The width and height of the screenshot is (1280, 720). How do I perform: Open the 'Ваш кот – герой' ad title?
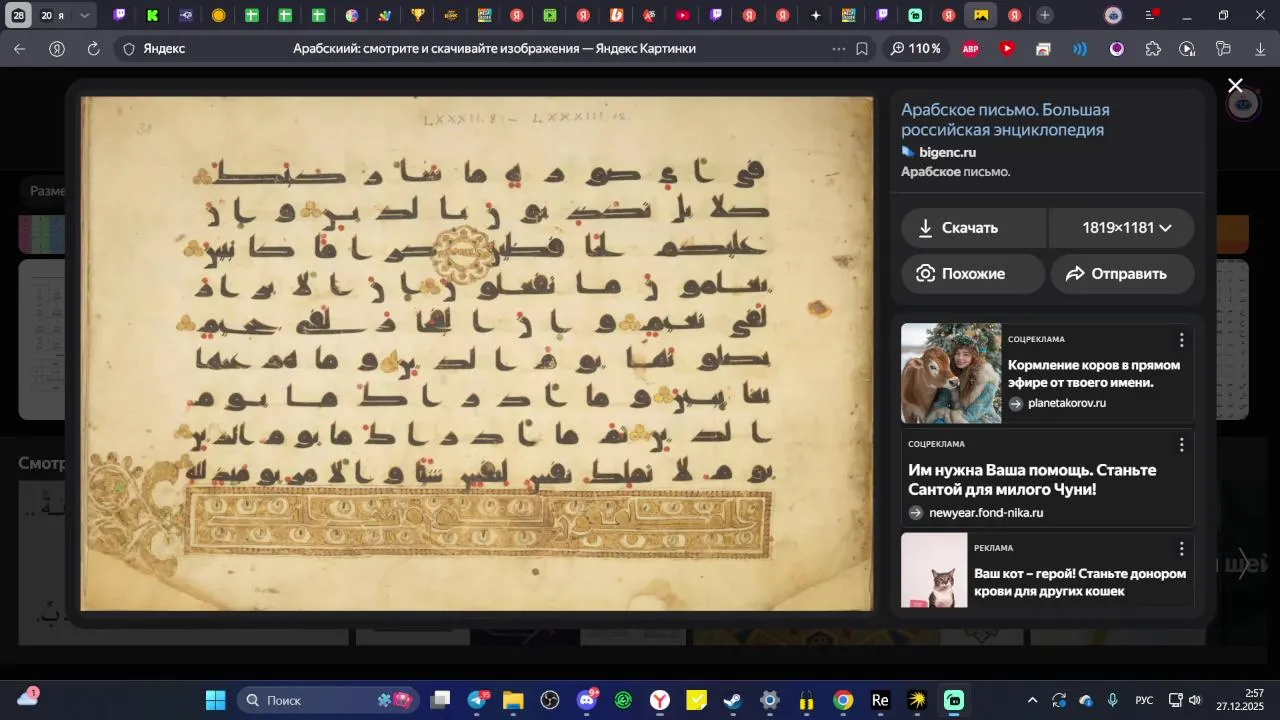(1080, 582)
